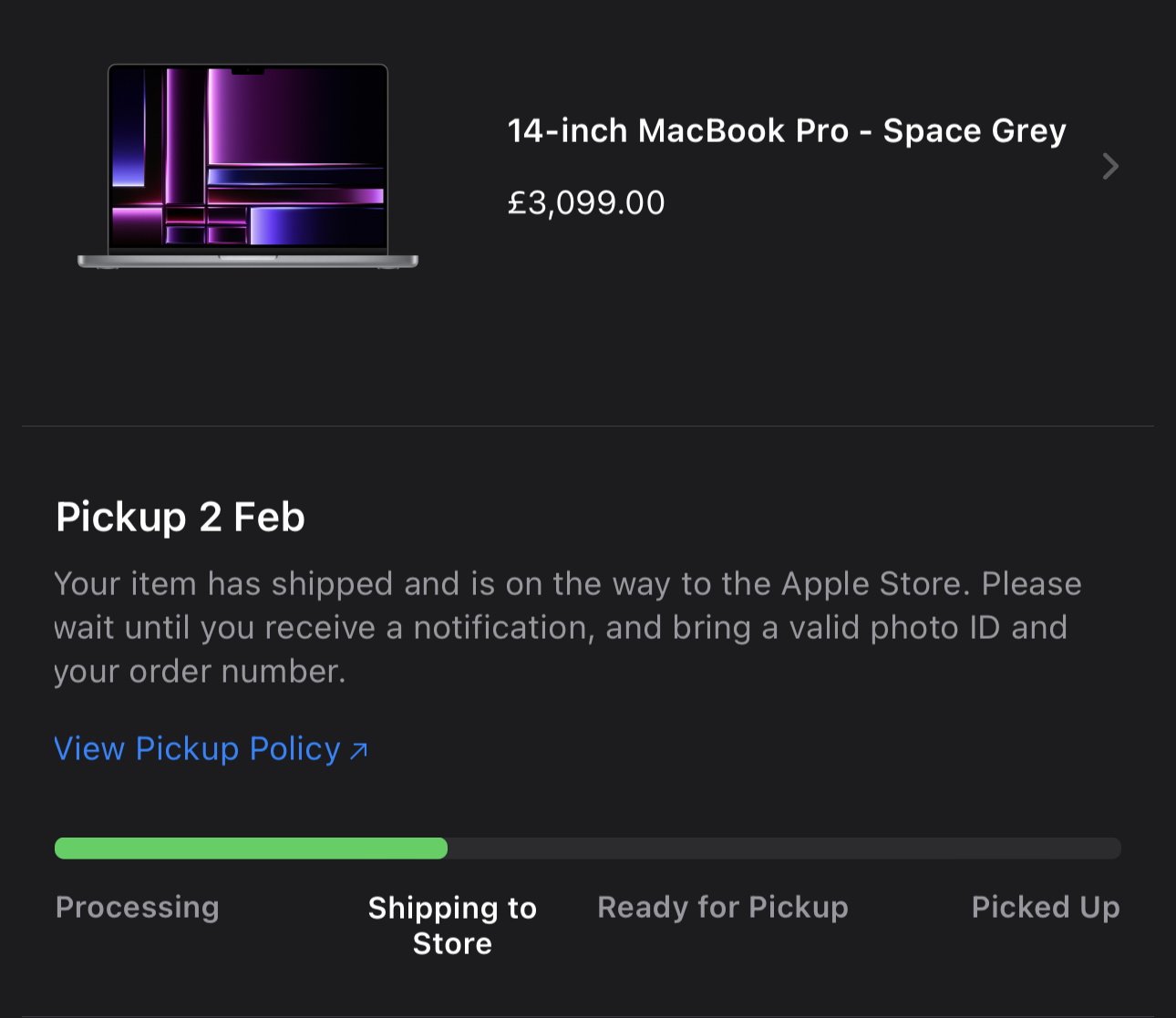1176x1018 pixels.
Task: Click the grey unfilled progress bar section
Action: (x=784, y=848)
